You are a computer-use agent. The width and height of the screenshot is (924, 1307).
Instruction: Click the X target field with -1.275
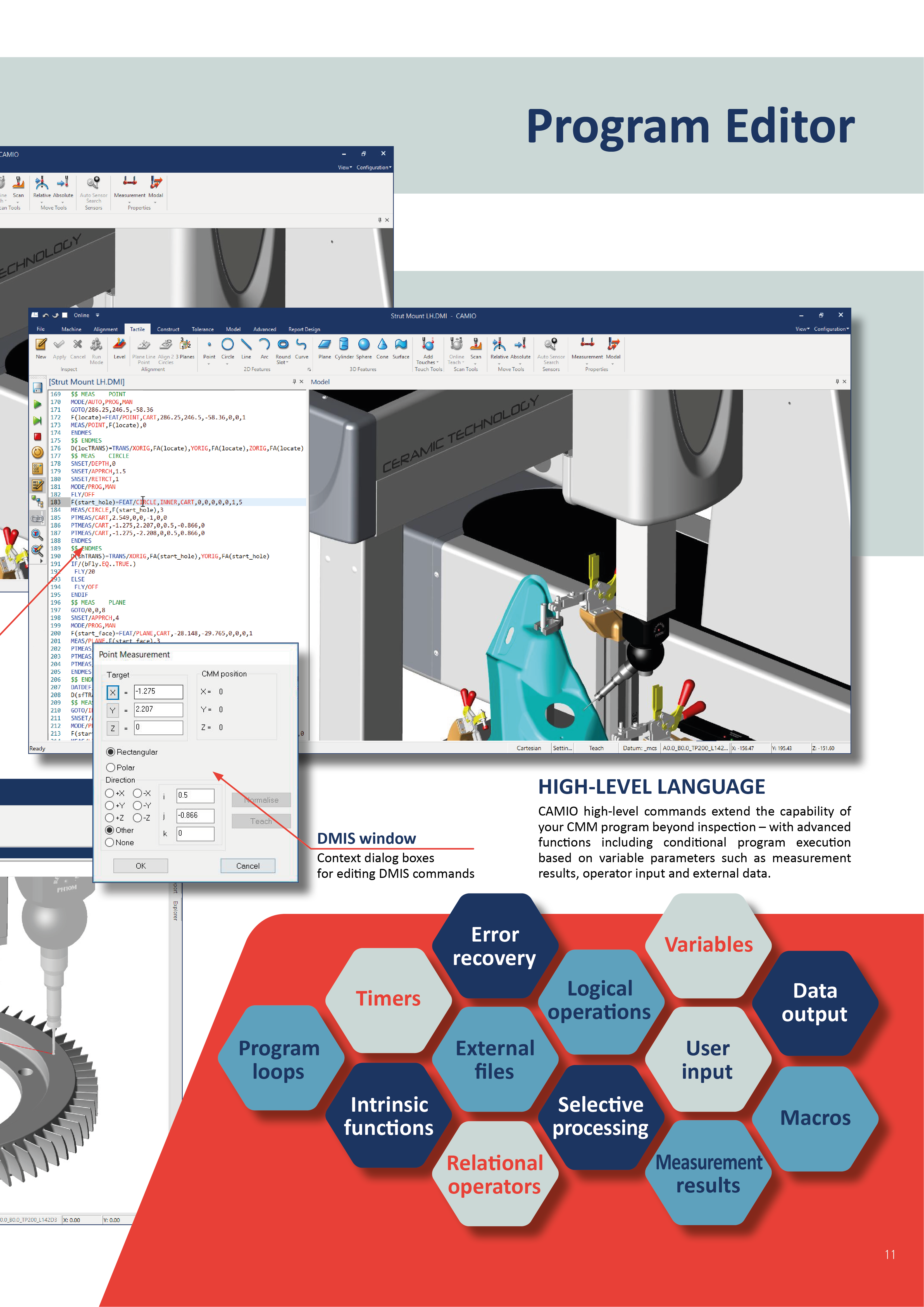[x=158, y=692]
